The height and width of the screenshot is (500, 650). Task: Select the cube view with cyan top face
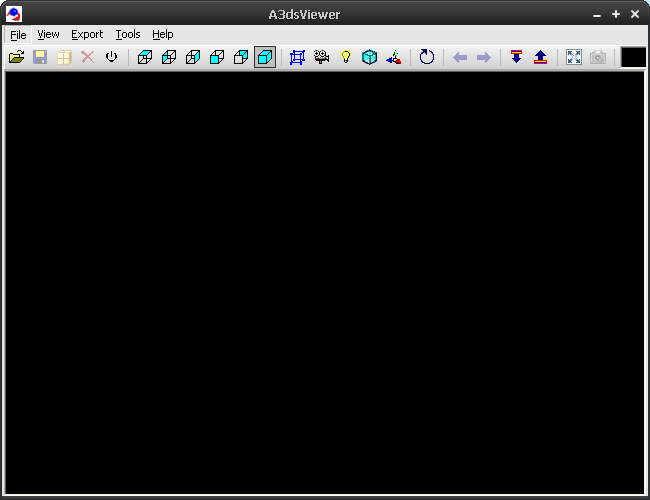pyautogui.click(x=145, y=57)
